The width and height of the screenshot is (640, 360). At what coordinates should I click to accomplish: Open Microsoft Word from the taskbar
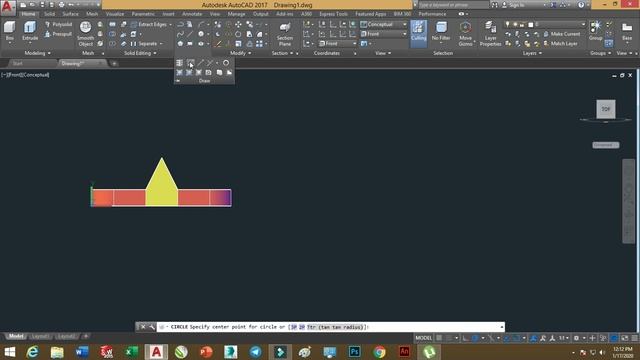tap(82, 351)
